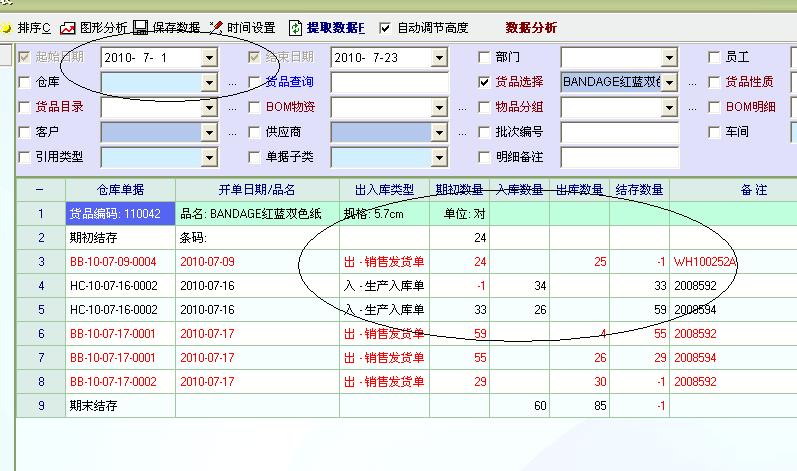Click the 数据分析 label in toolbar
The height and width of the screenshot is (471, 797).
pos(531,28)
